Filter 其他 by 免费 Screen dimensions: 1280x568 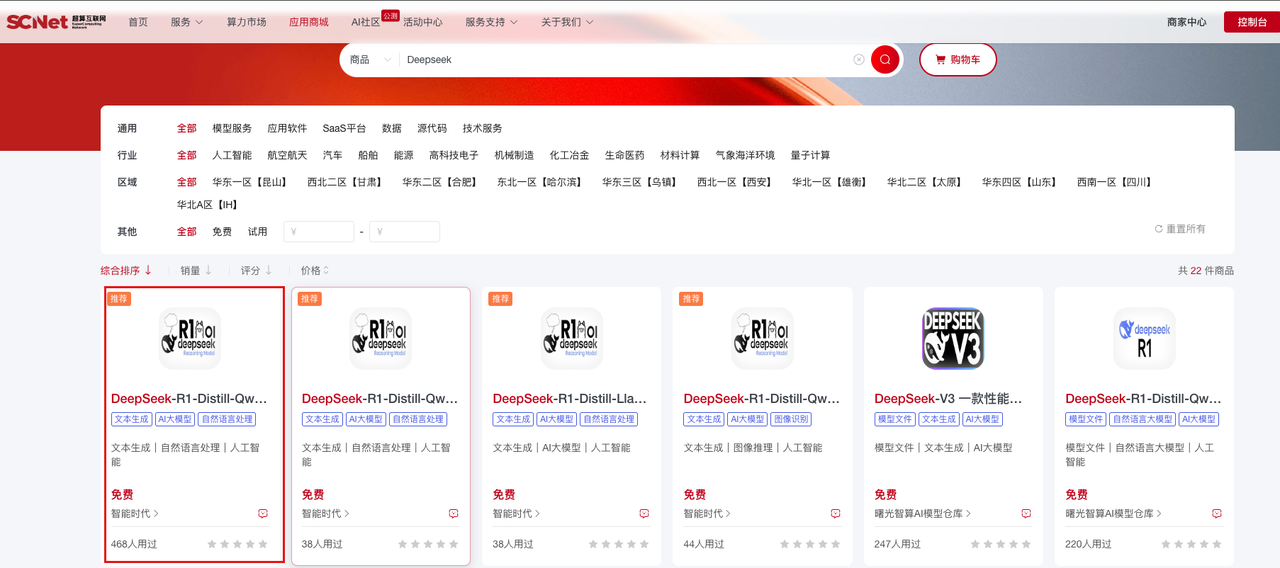(x=222, y=231)
